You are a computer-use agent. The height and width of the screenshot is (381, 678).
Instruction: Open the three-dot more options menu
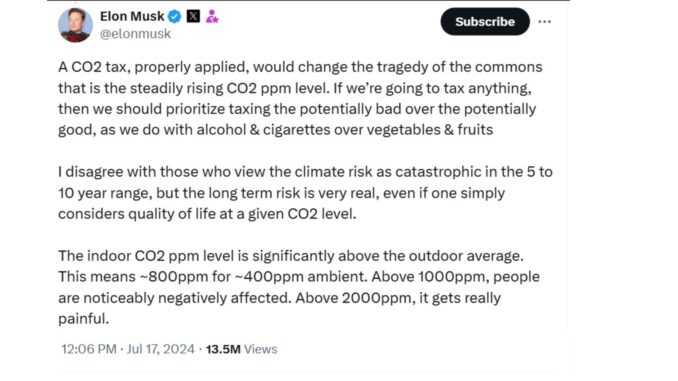(x=544, y=22)
